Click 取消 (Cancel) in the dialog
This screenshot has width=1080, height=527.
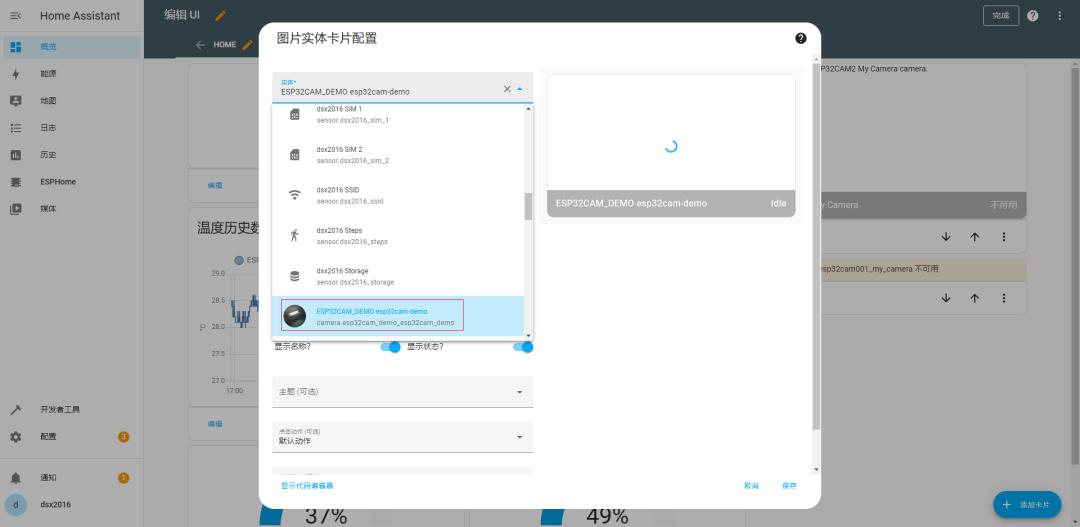[751, 486]
